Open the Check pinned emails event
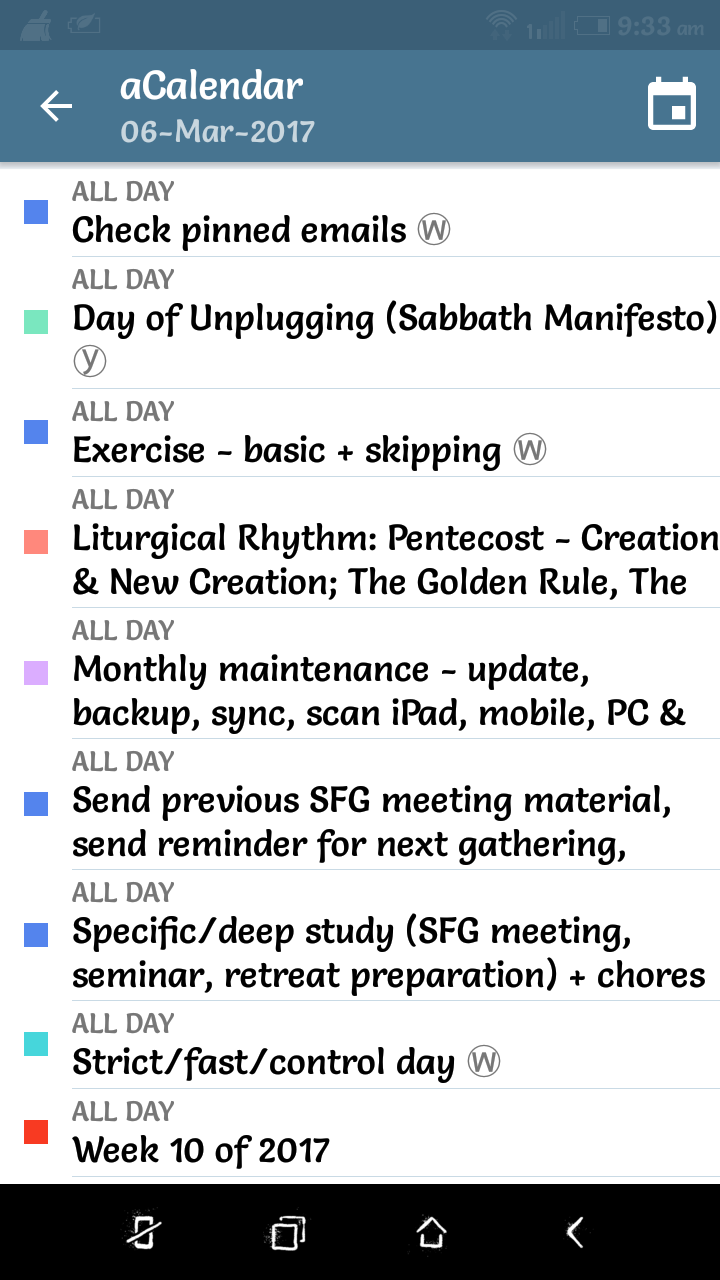The height and width of the screenshot is (1280, 720). [x=240, y=231]
